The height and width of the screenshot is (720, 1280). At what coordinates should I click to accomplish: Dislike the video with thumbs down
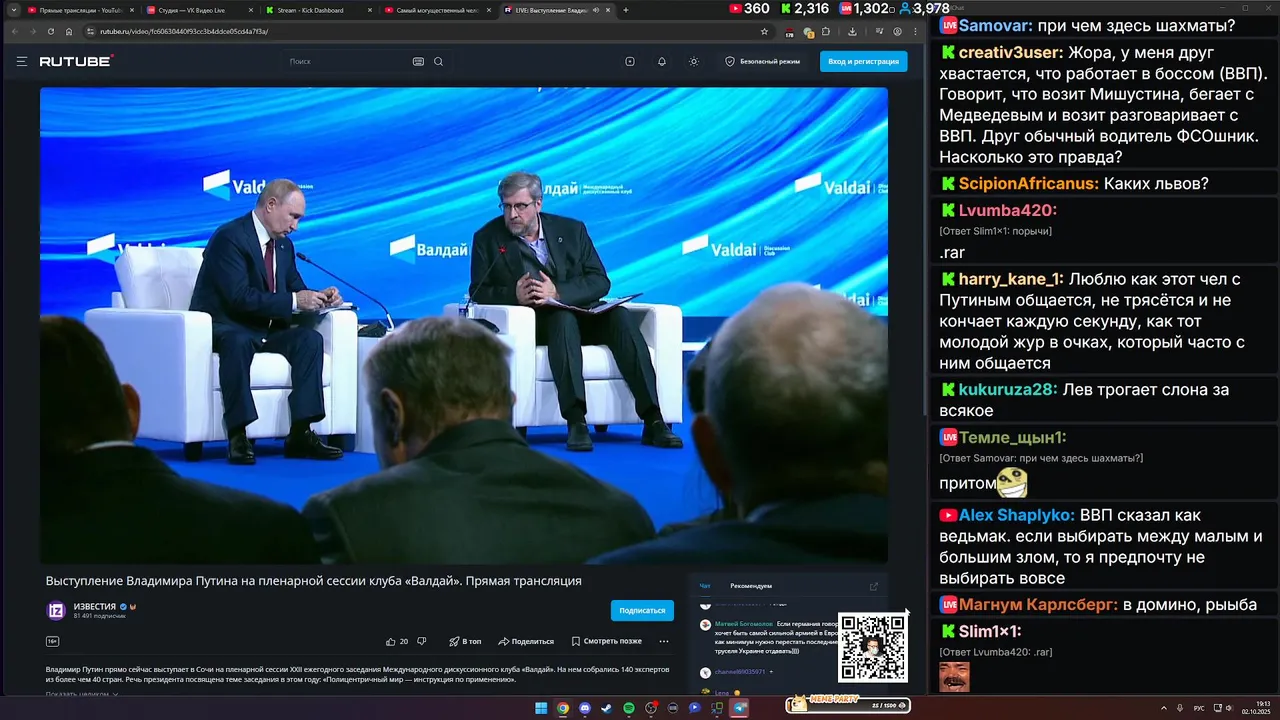click(x=421, y=641)
